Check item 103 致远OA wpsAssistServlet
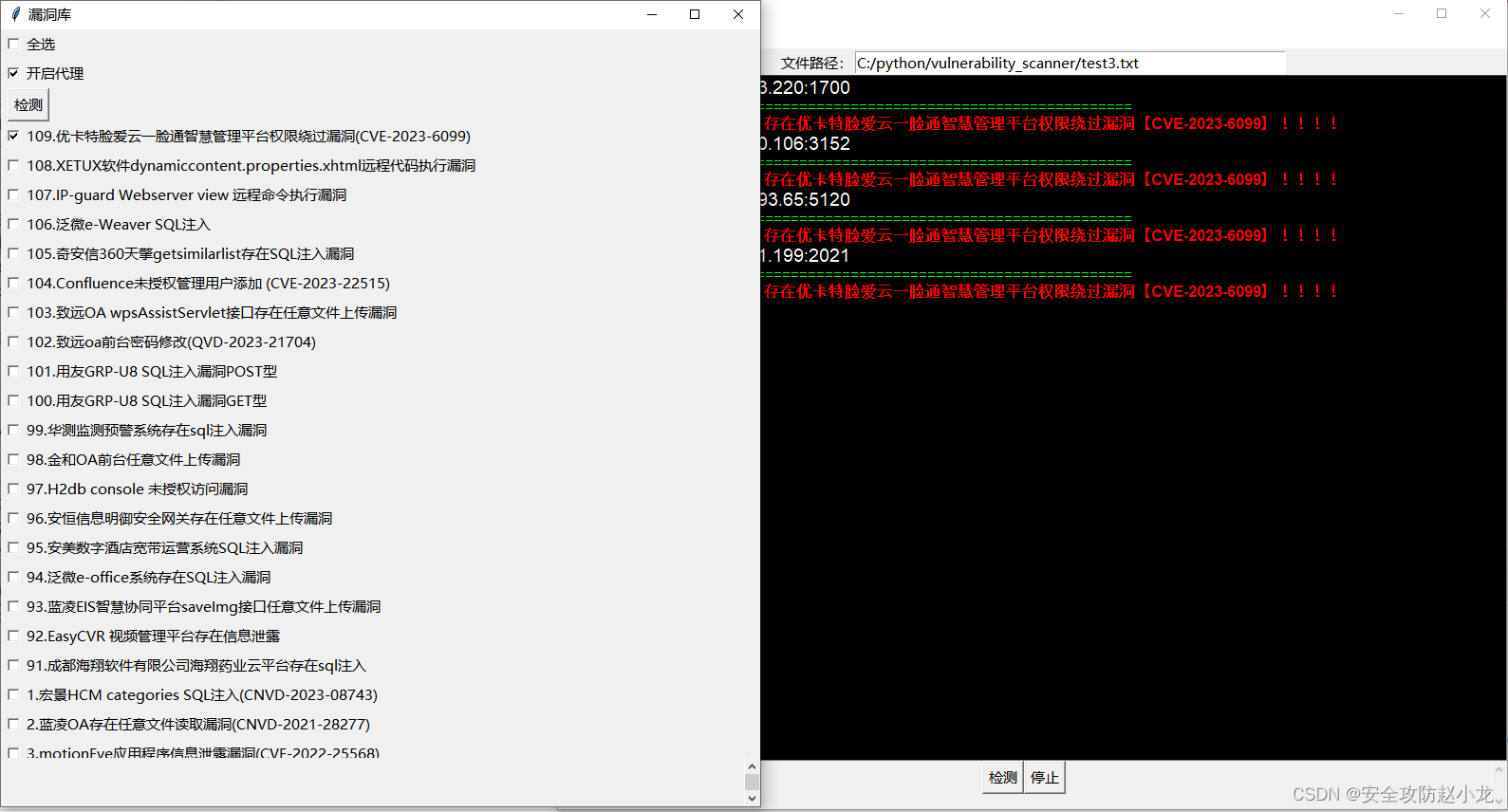The width and height of the screenshot is (1508, 812). coord(13,312)
